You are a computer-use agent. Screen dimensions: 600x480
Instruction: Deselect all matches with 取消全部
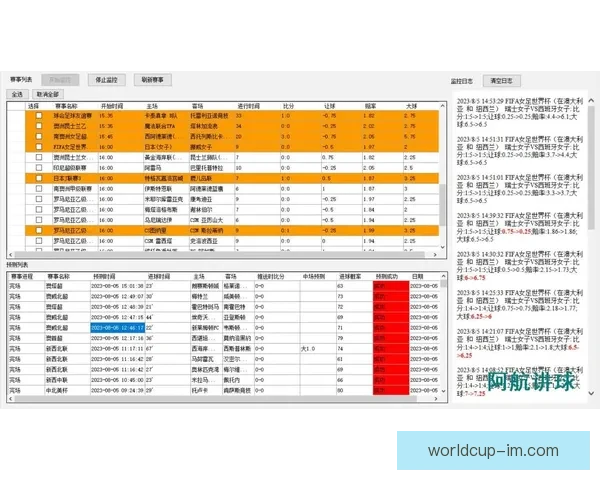point(48,94)
